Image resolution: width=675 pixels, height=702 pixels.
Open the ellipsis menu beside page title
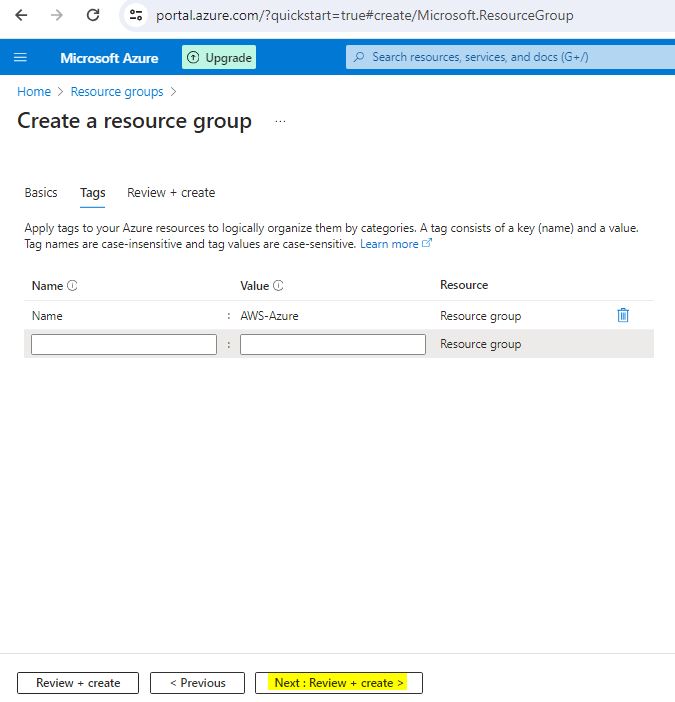click(280, 121)
